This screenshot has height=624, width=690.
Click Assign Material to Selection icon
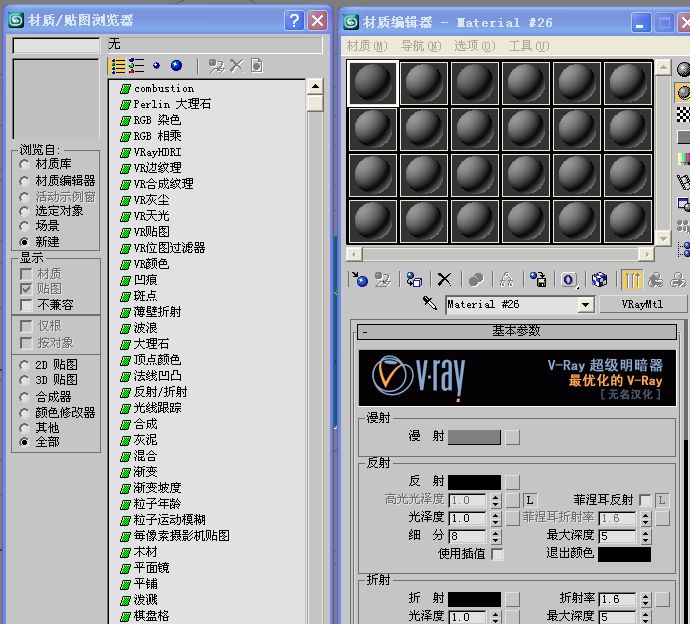click(414, 279)
